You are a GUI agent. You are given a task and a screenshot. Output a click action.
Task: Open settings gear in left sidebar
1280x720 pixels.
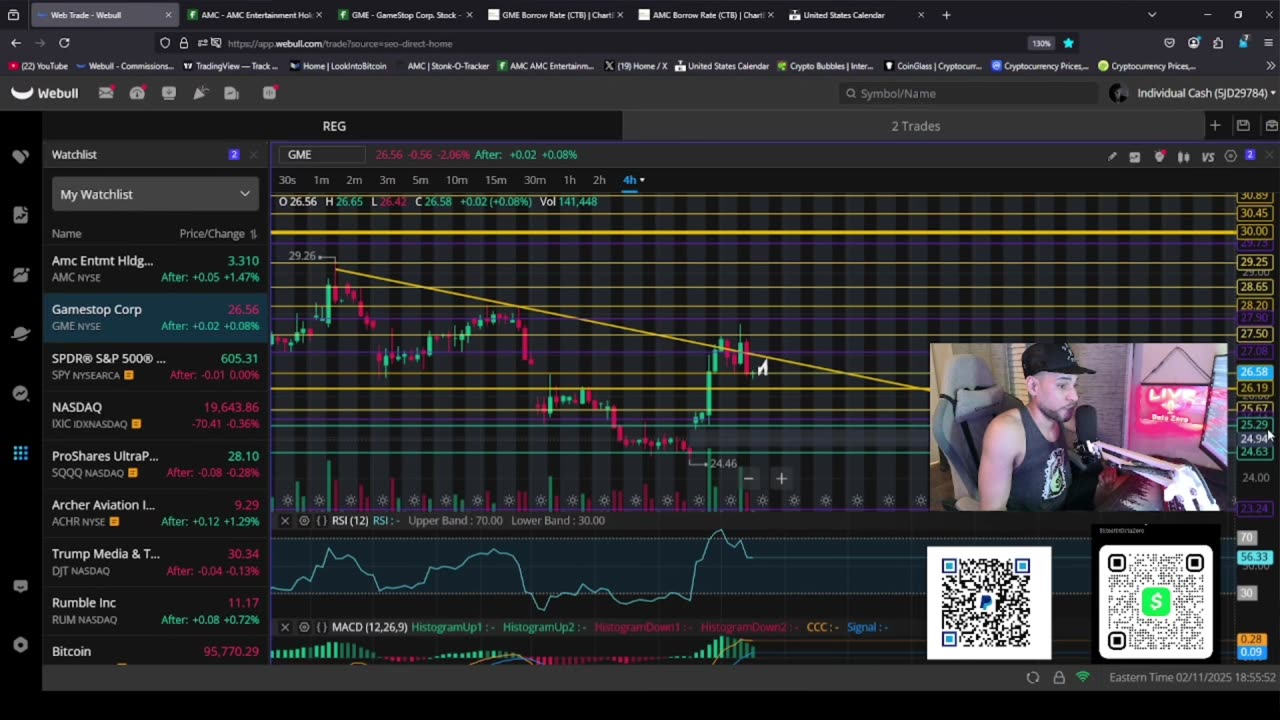20,645
